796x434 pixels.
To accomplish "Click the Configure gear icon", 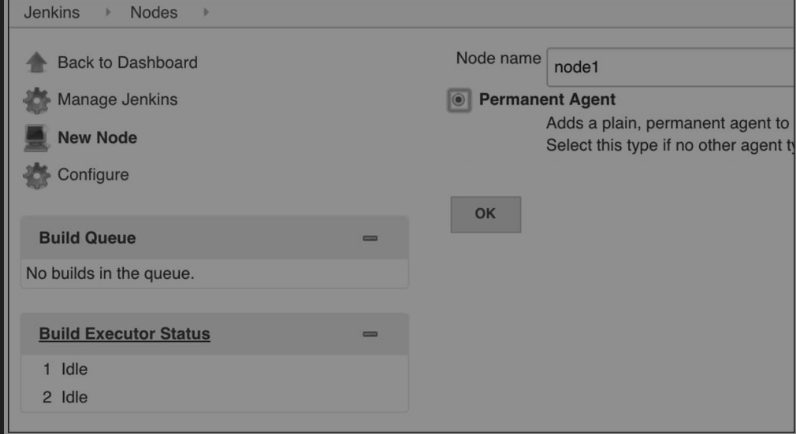I will (35, 176).
